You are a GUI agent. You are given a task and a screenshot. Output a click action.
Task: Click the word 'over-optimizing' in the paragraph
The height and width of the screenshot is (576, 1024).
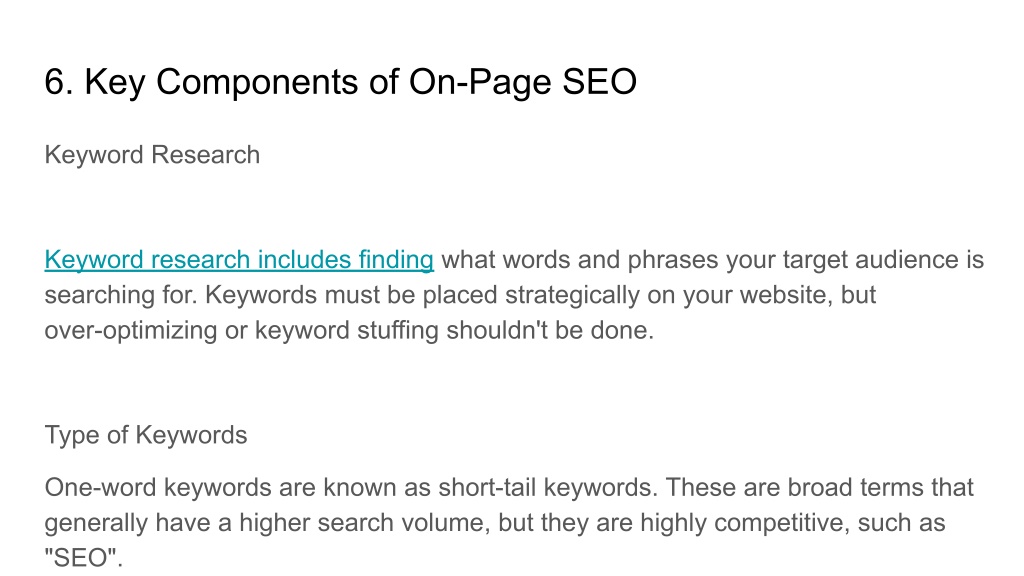click(131, 330)
